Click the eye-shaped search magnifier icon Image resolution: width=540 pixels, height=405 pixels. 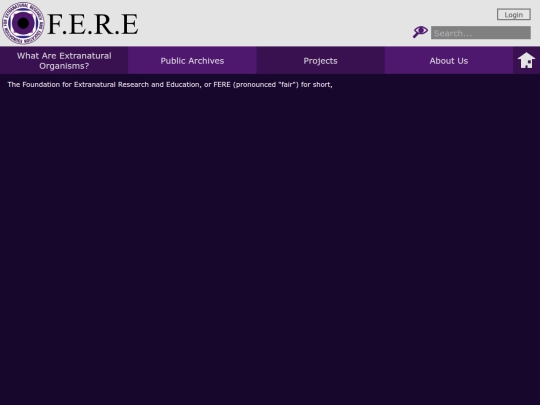tap(420, 32)
